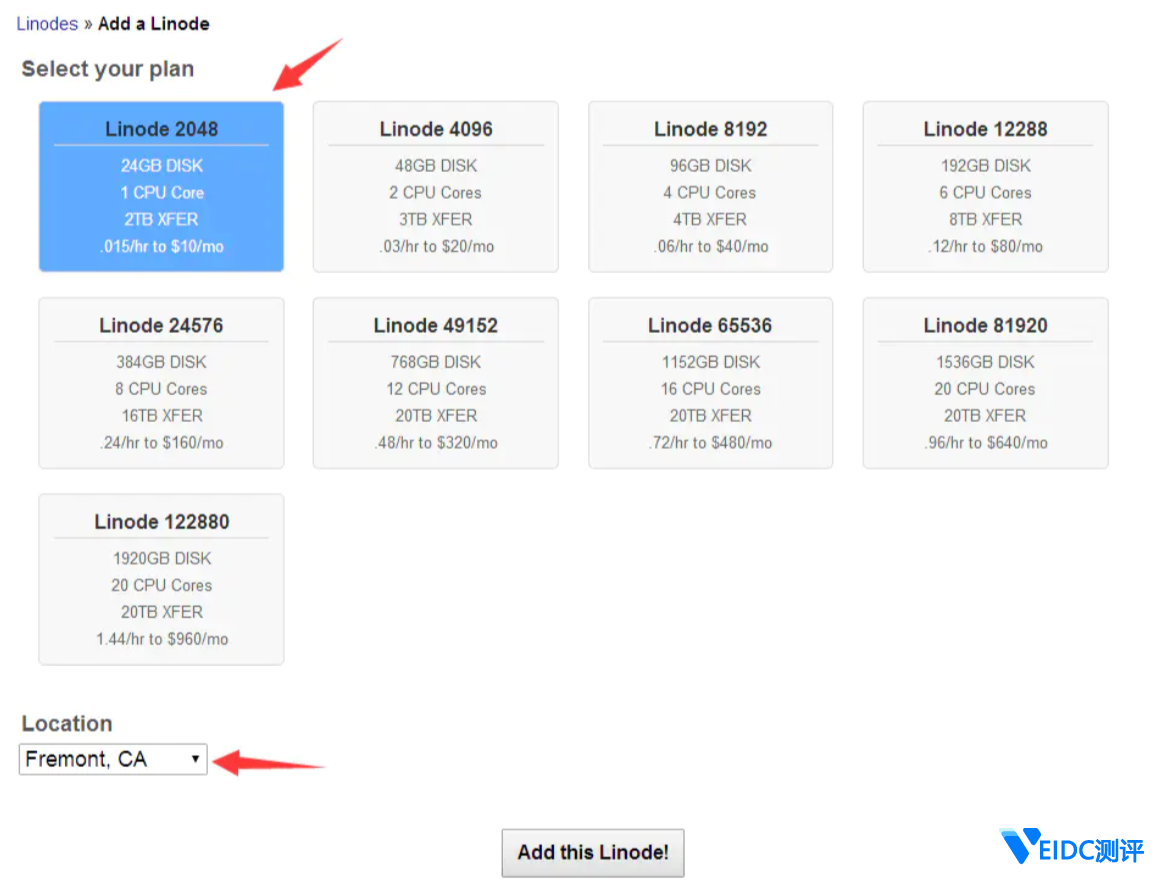Click the .96/hr to $640/mo price text

tap(986, 443)
